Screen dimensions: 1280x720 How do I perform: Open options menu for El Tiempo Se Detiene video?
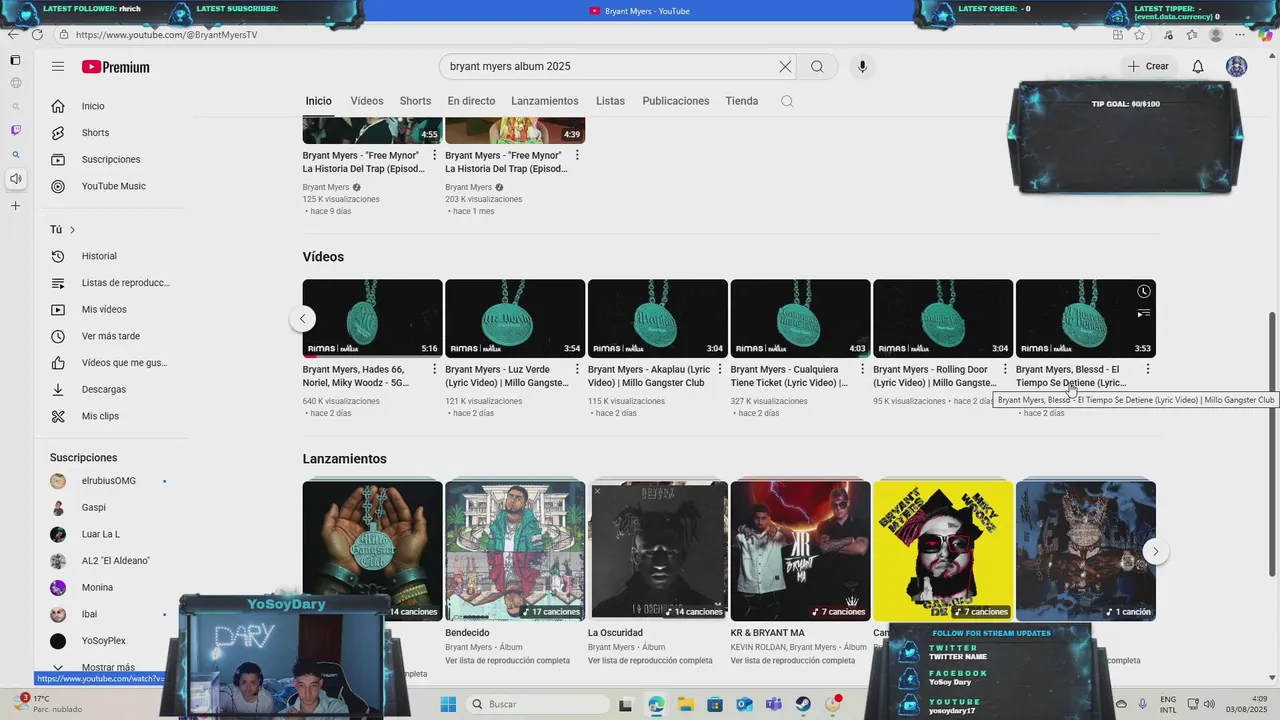point(1148,369)
